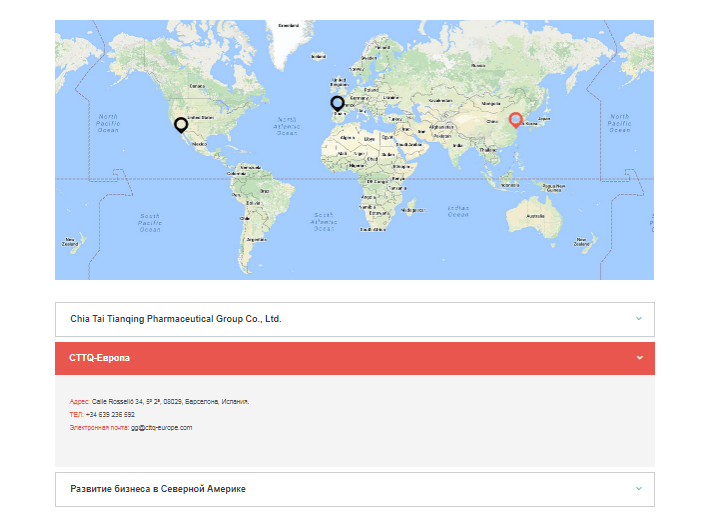Click the Электронная почта label

(x=99, y=428)
